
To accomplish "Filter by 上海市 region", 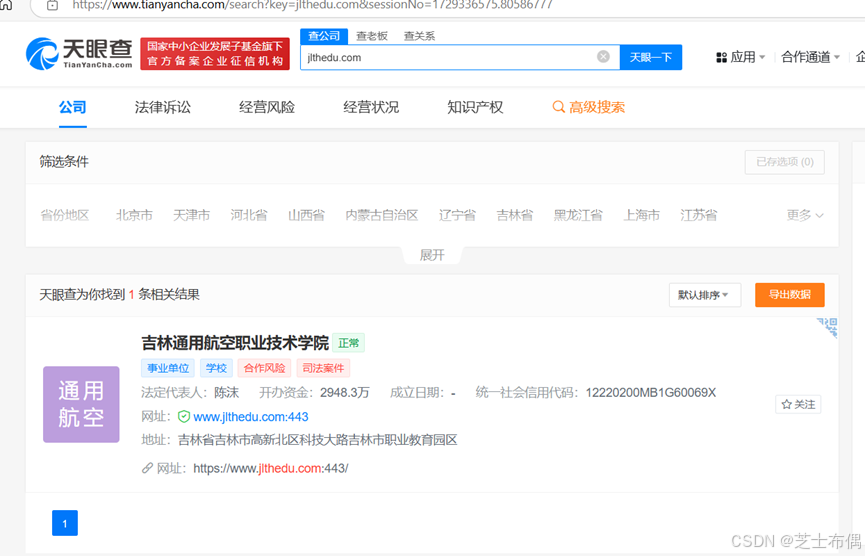I will (x=642, y=215).
